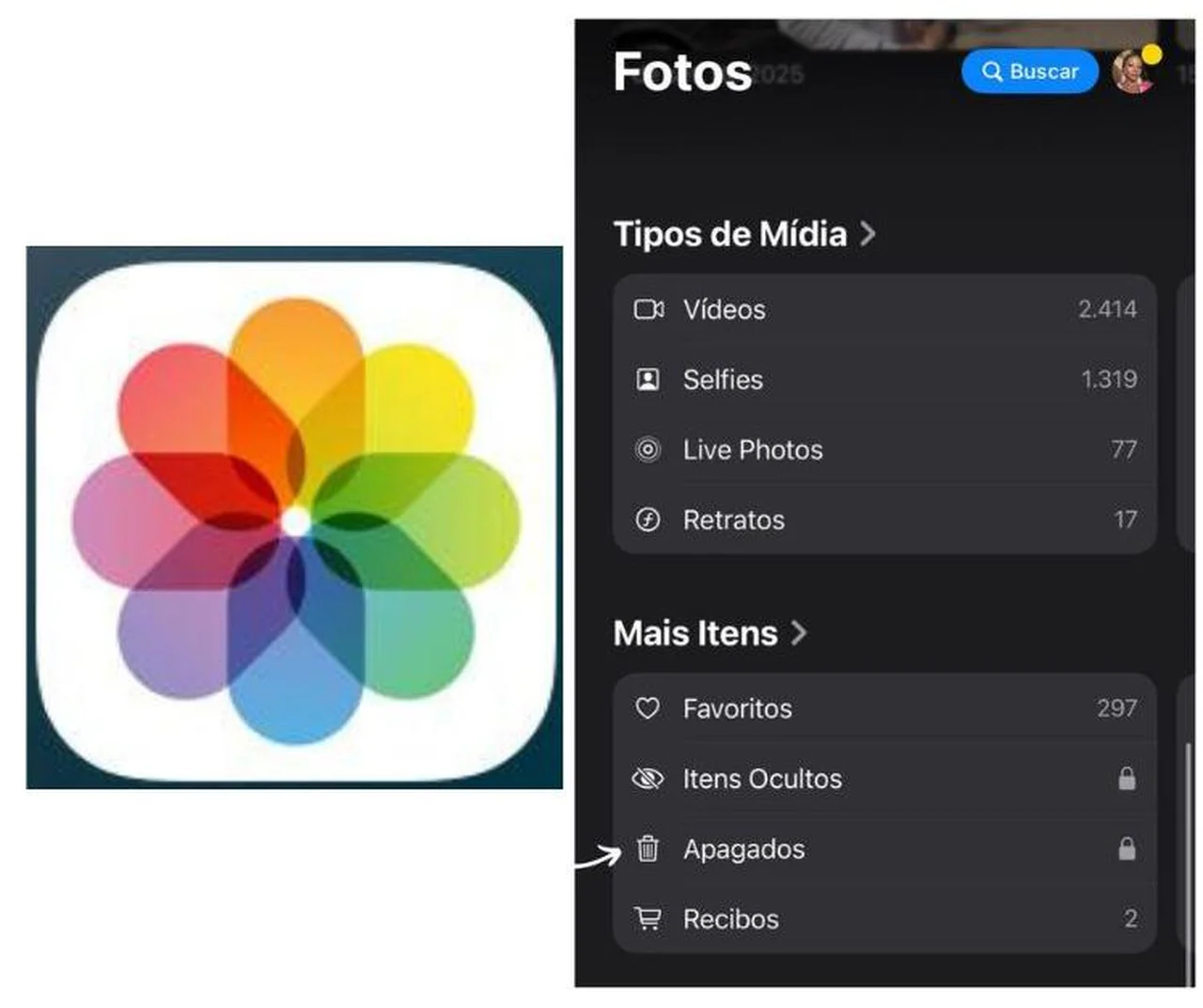1203x1008 pixels.
Task: Tap the Selfies portrait icon
Action: (x=648, y=380)
